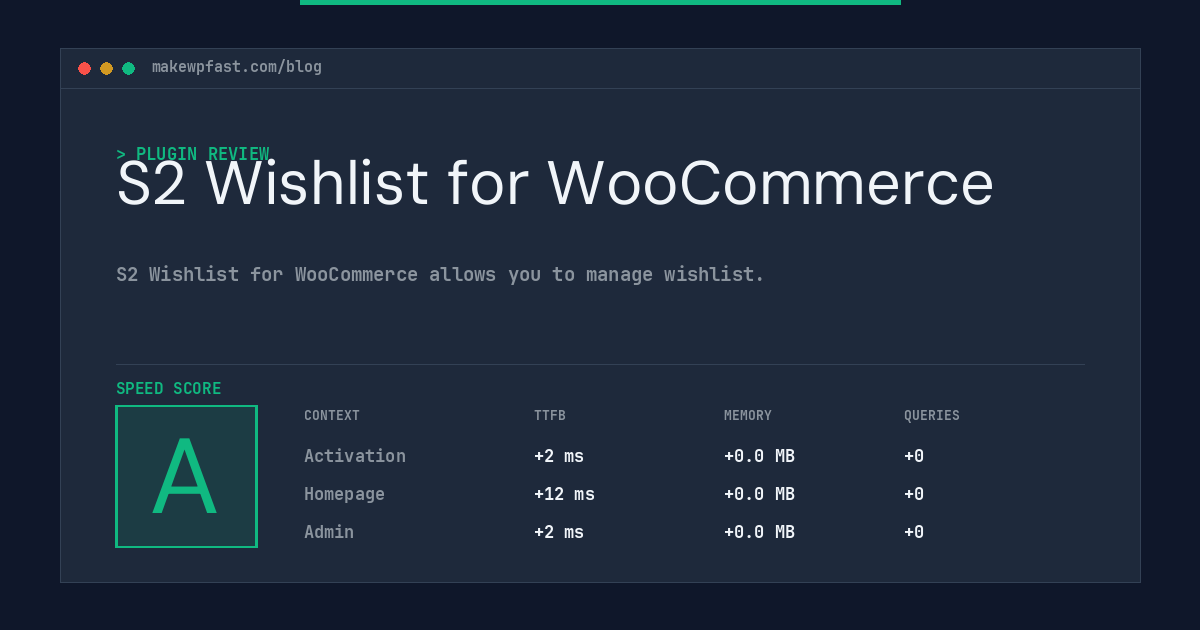Click the 'Admin' row label

[x=329, y=532]
